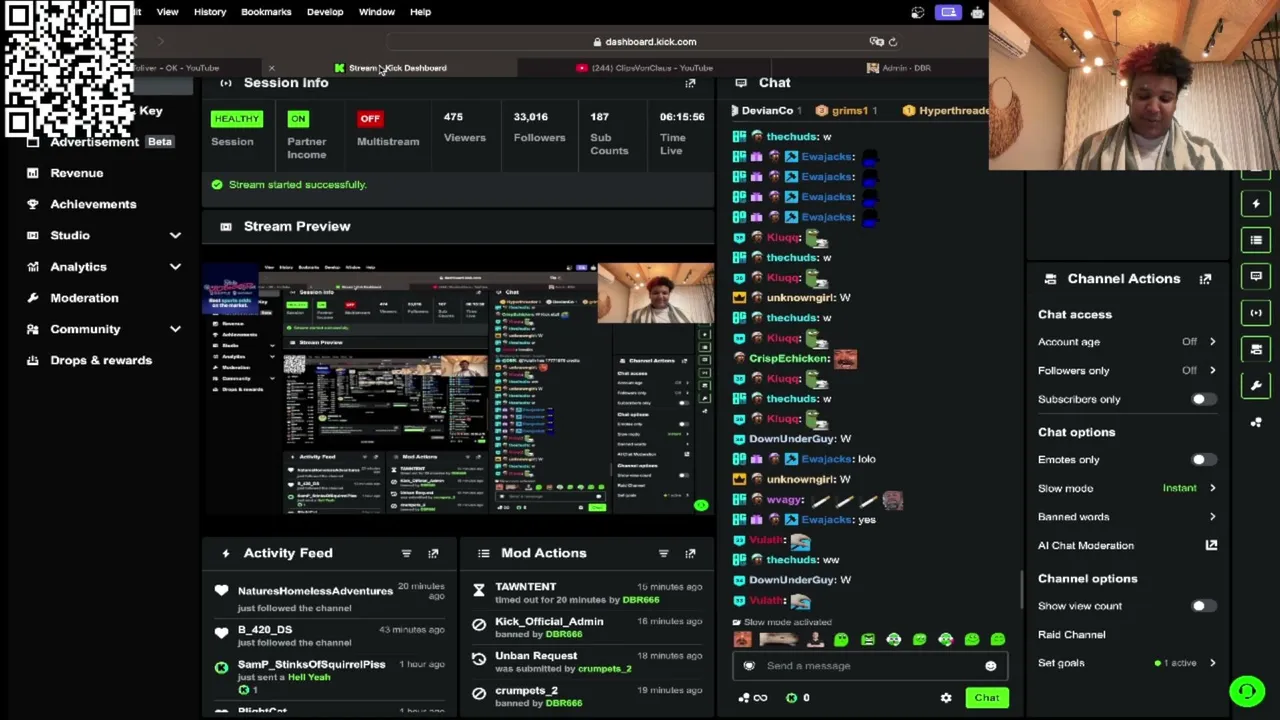The width and height of the screenshot is (1280, 720).
Task: Open the Window menu
Action: [377, 12]
